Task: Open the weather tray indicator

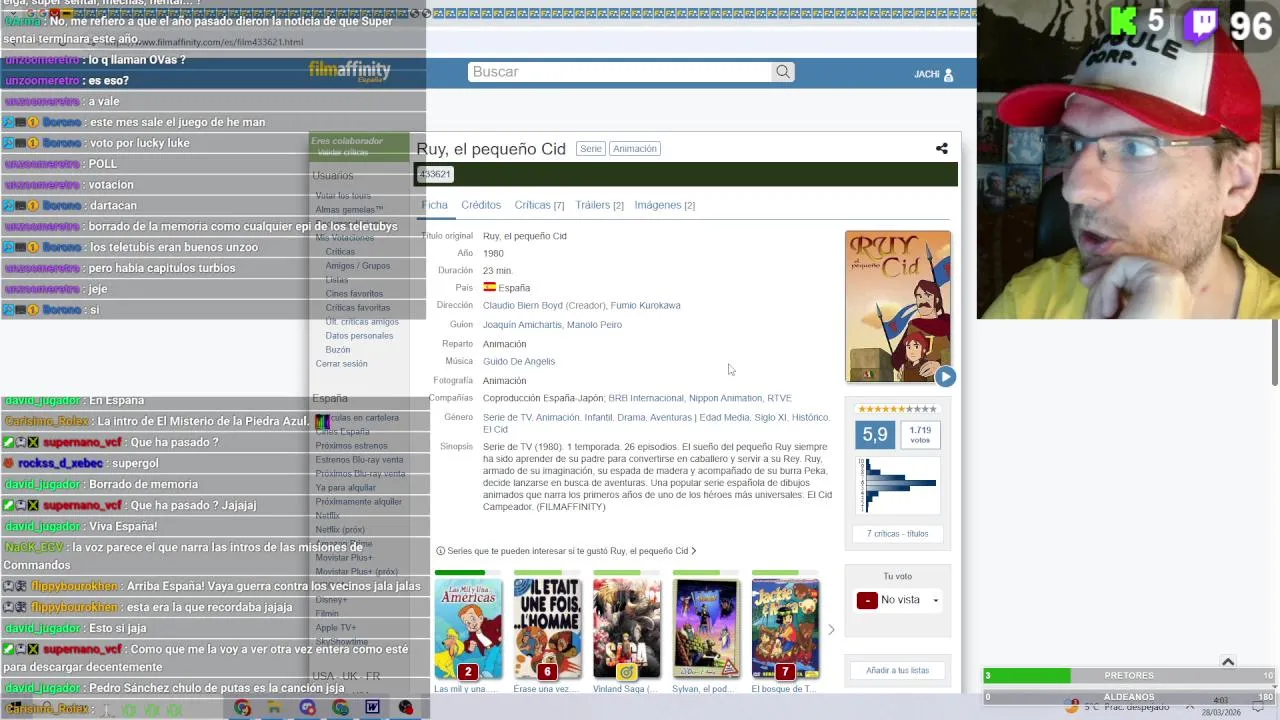Action: click(1119, 708)
